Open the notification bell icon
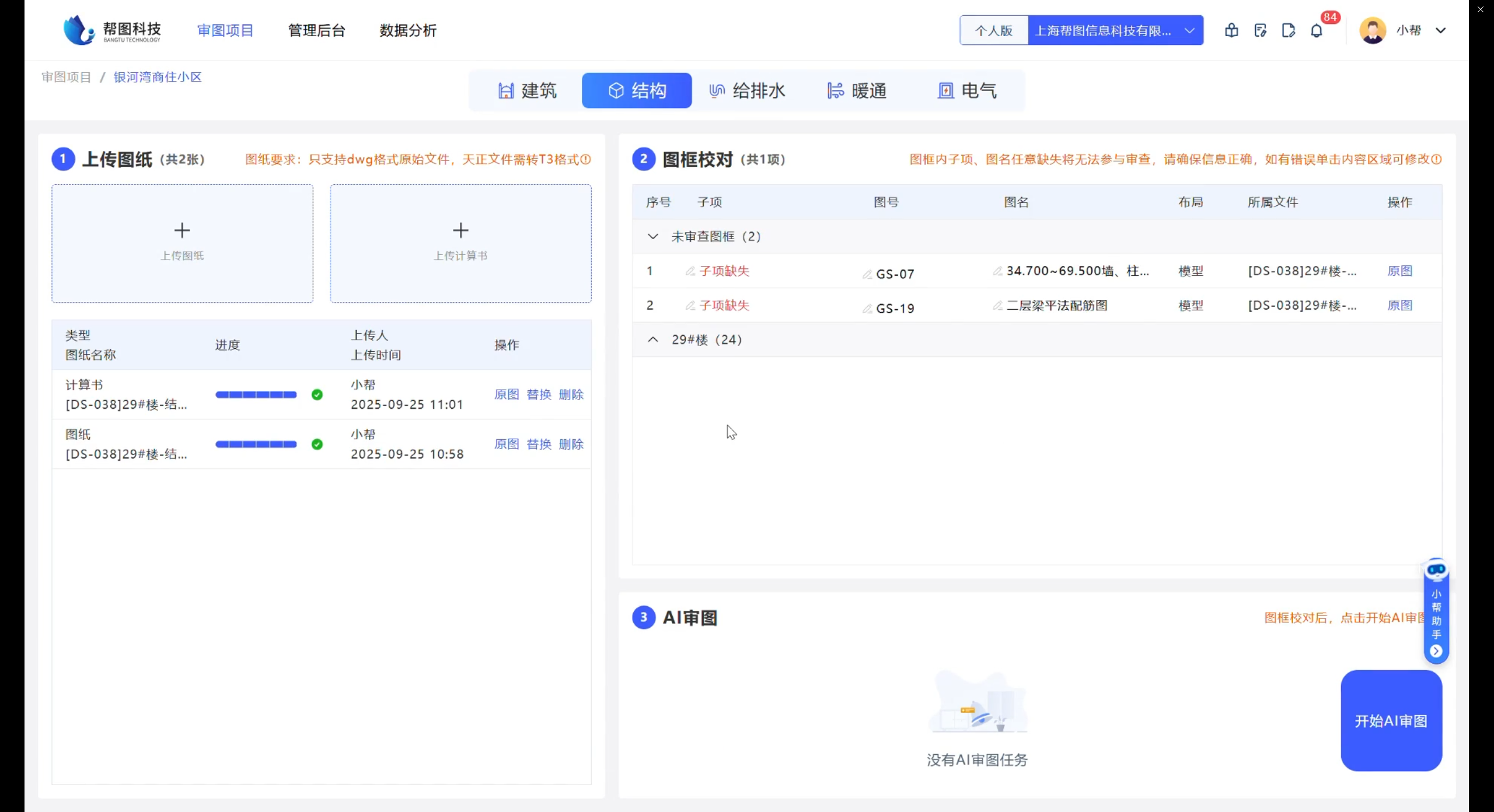This screenshot has width=1494, height=812. coord(1317,30)
